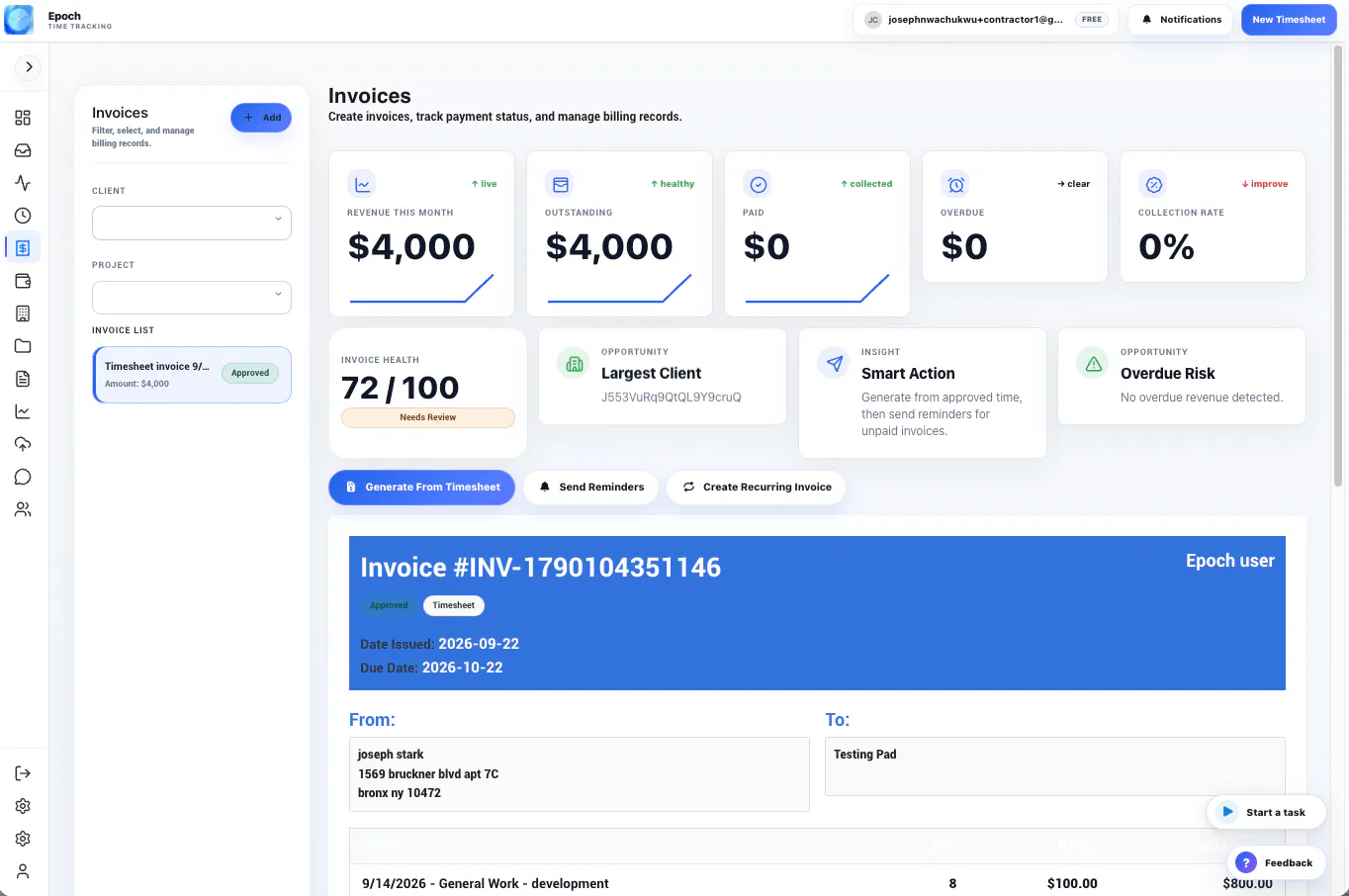The image size is (1349, 896).
Task: Open the account email dropdown
Action: [986, 20]
